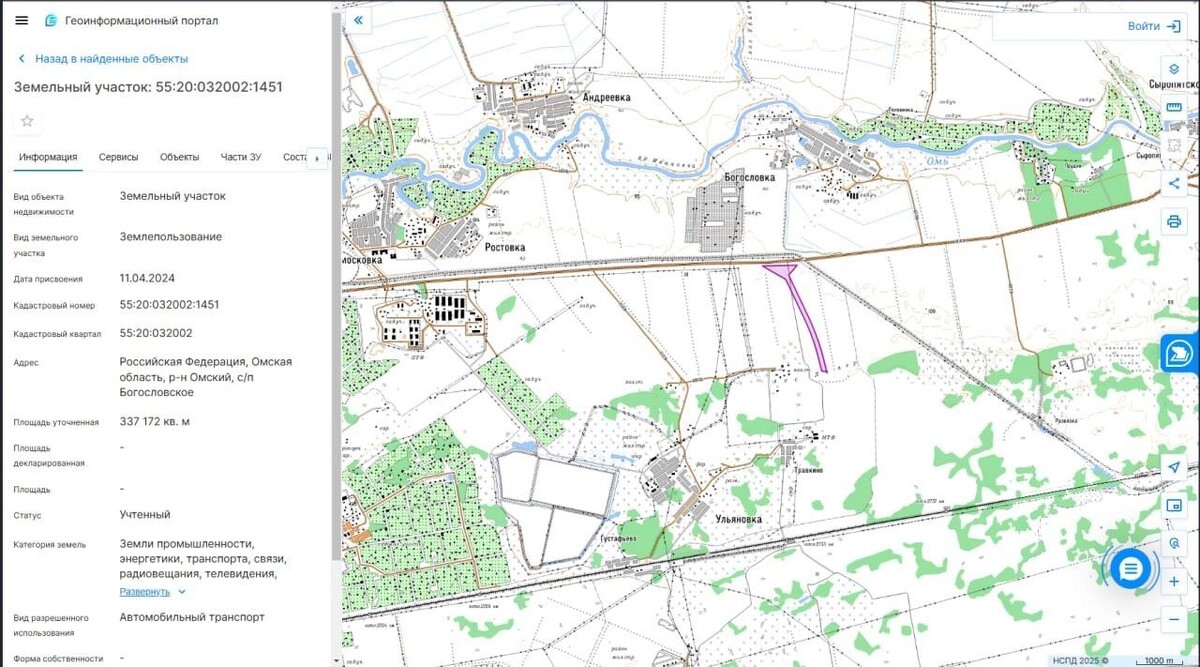Select cadastral number value 55:20:032002:1451
This screenshot has width=1200, height=667.
(169, 304)
